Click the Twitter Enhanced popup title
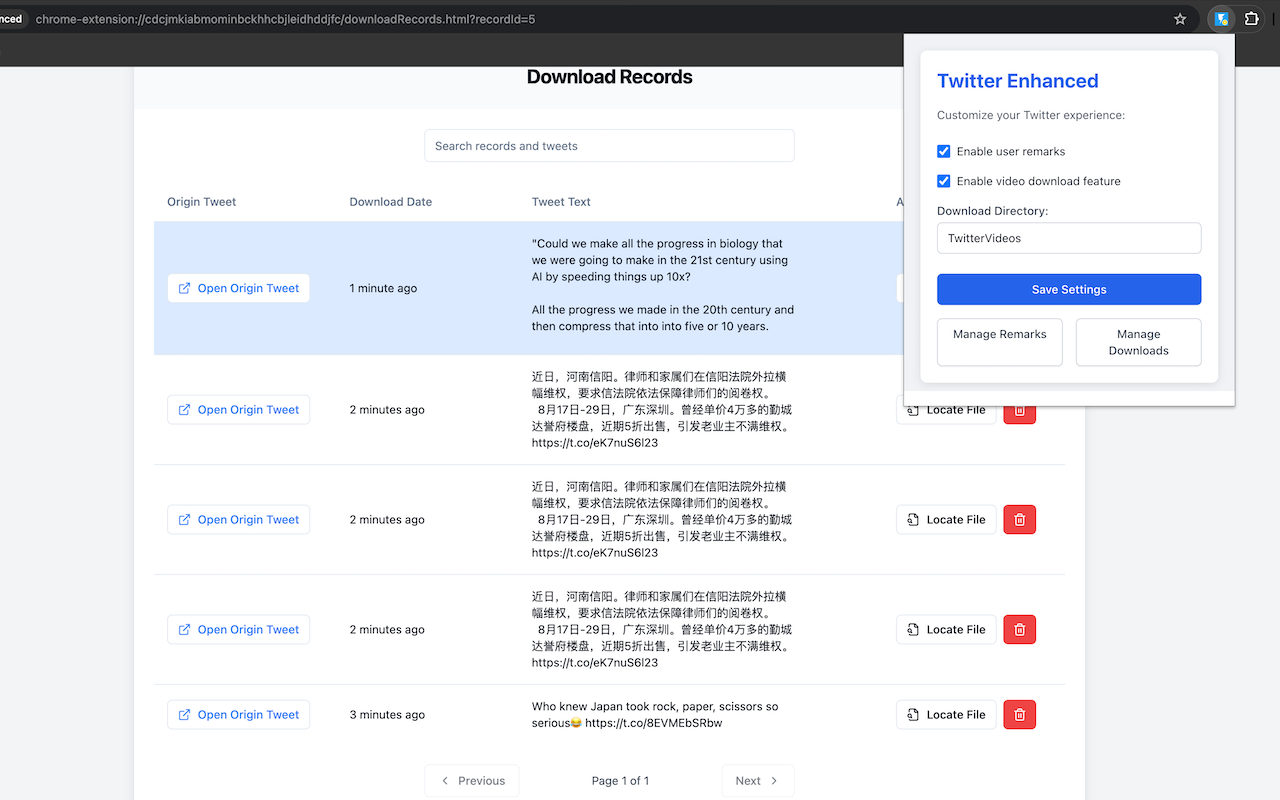 pos(1017,81)
